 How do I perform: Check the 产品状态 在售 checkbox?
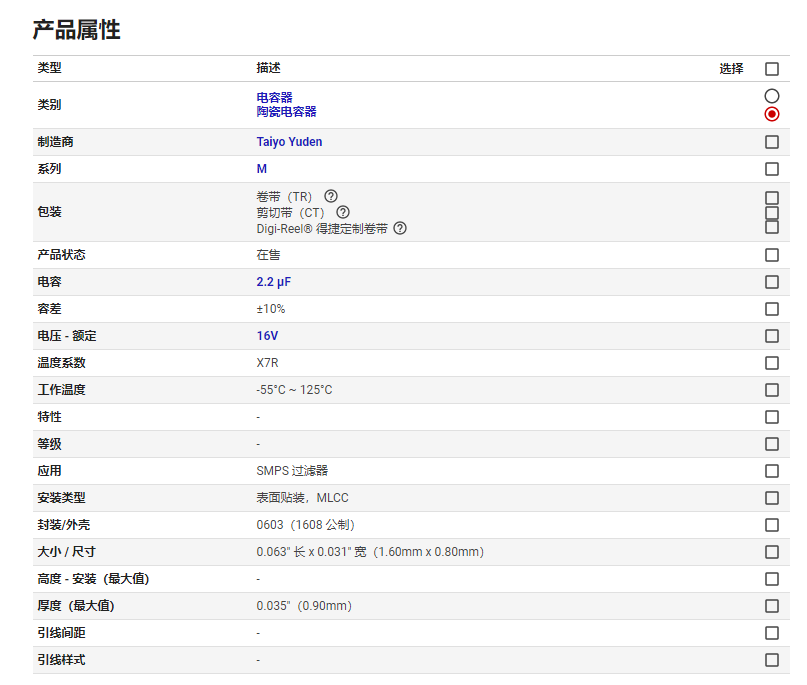pyautogui.click(x=771, y=255)
